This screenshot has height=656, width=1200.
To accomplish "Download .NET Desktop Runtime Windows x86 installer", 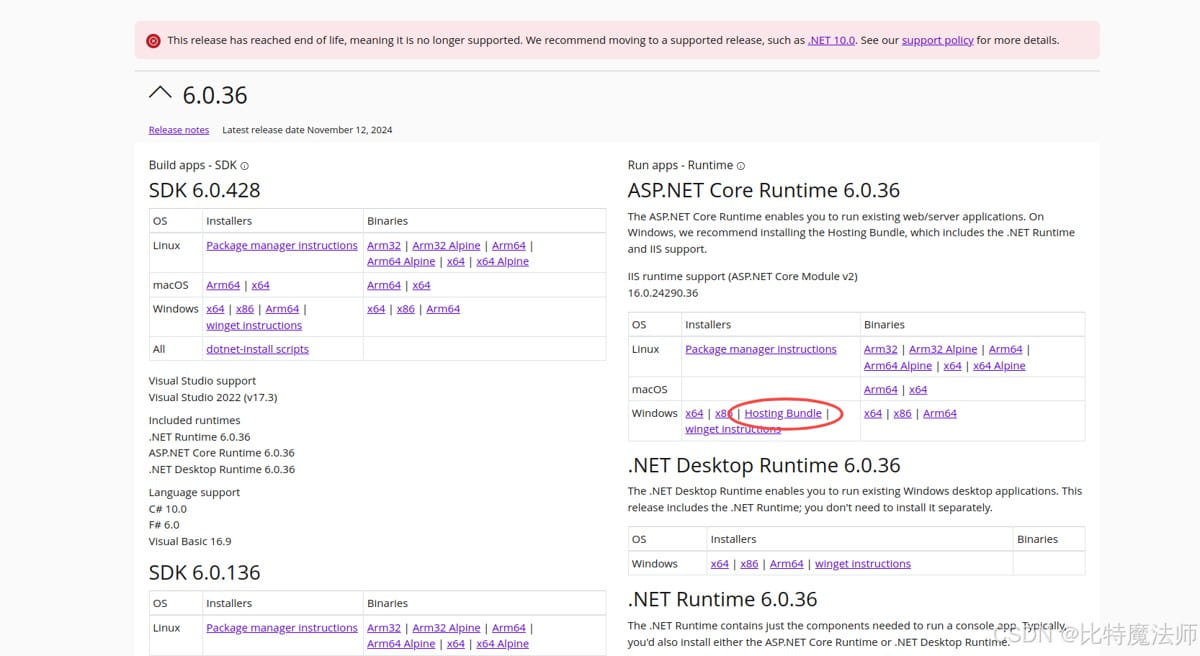I will point(749,564).
